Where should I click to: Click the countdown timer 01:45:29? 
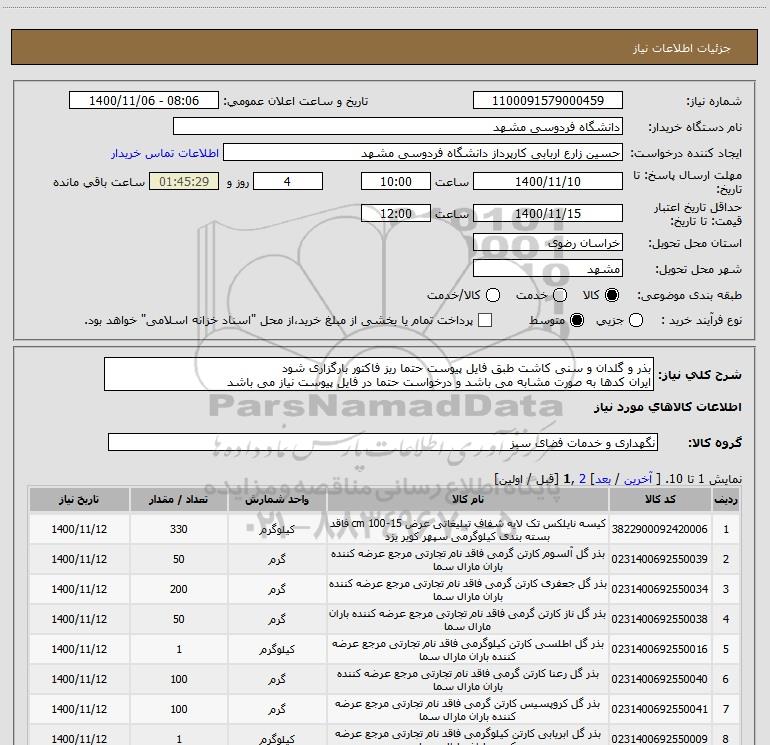[184, 181]
